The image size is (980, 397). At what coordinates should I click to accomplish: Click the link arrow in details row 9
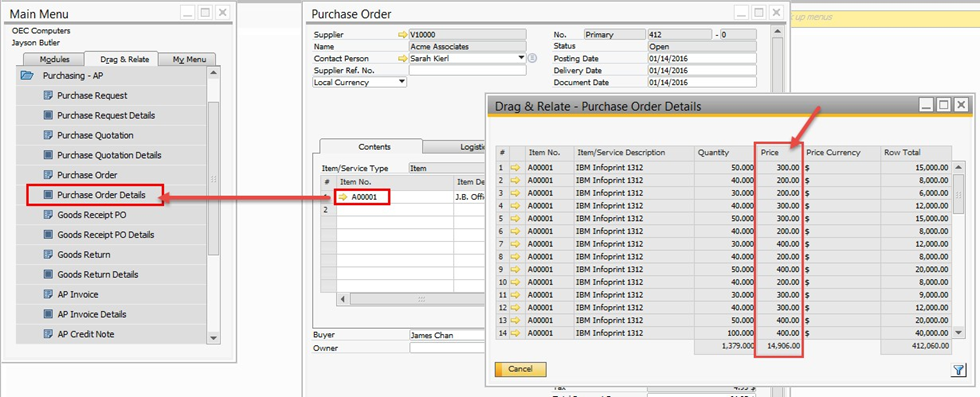pos(516,269)
